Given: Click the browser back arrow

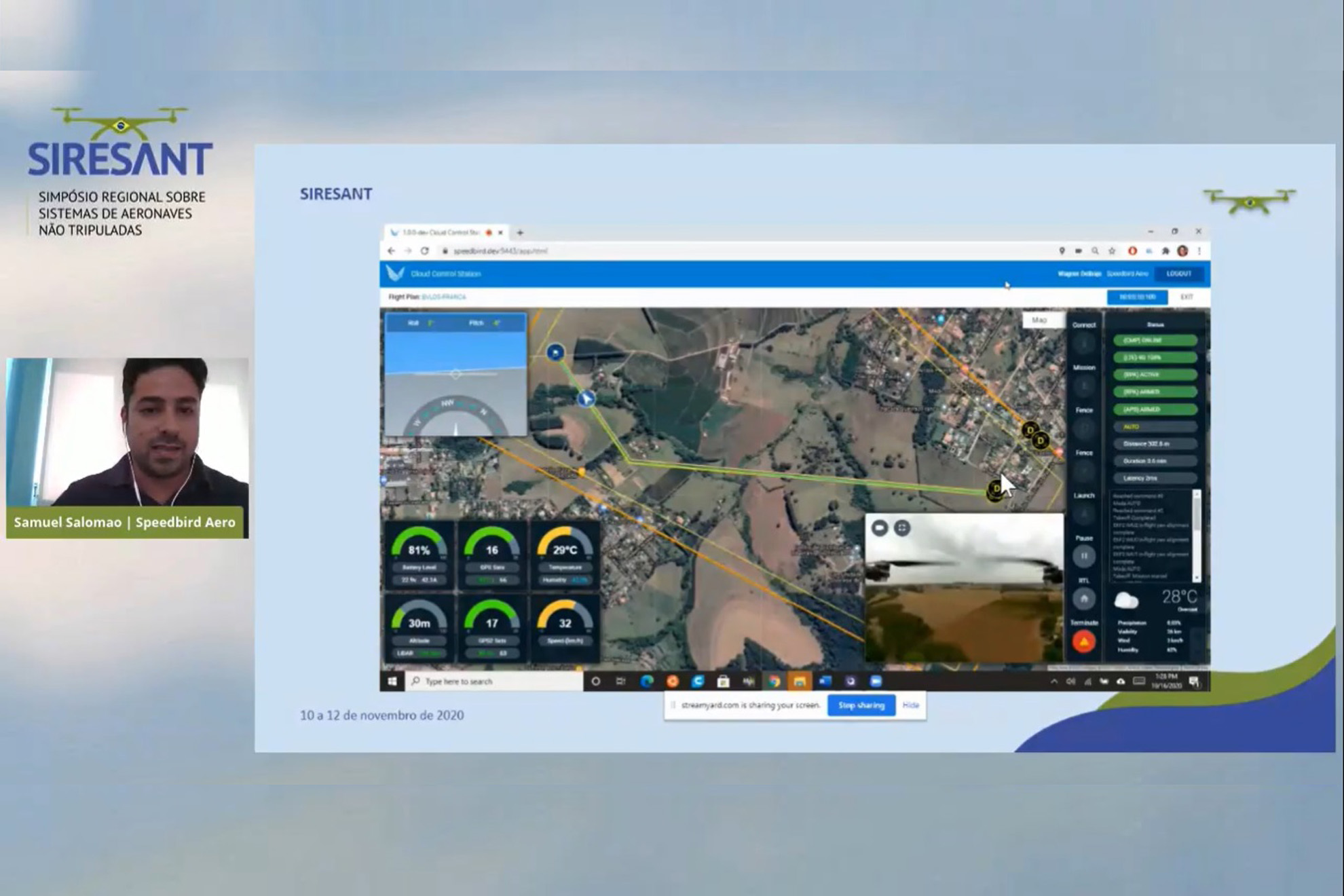Looking at the screenshot, I should (392, 250).
